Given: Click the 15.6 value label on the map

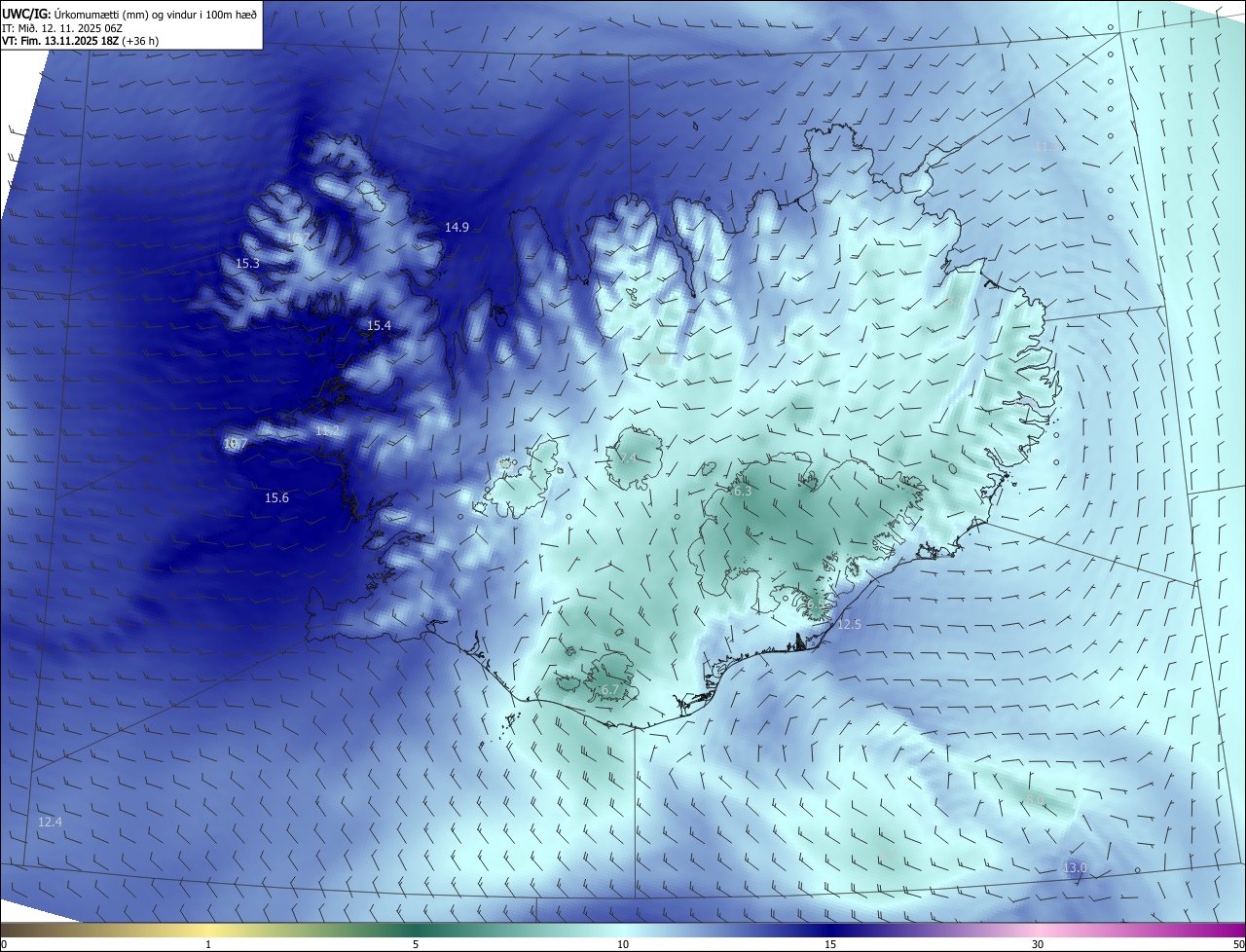Looking at the screenshot, I should [x=276, y=497].
